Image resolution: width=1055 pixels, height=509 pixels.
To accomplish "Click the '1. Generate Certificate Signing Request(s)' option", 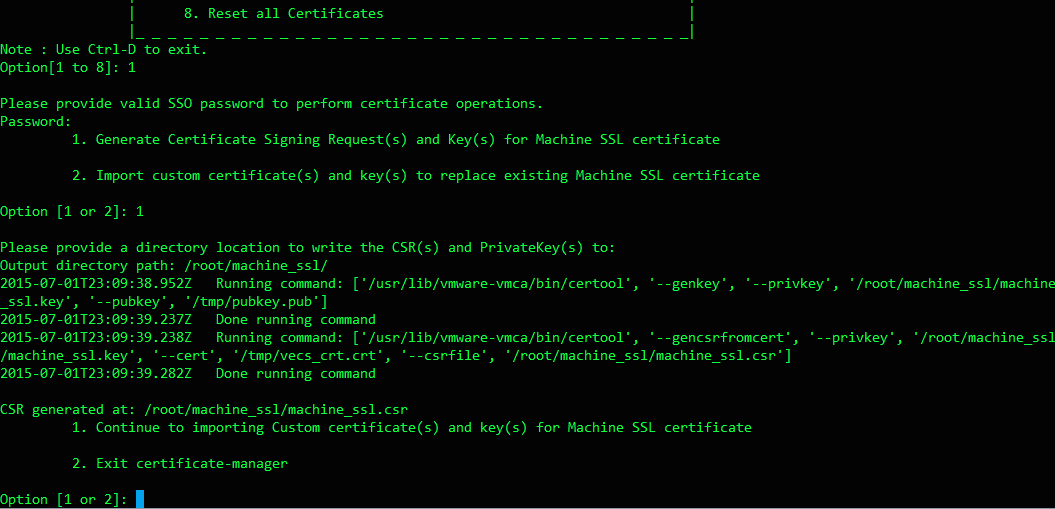I will pyautogui.click(x=396, y=140).
